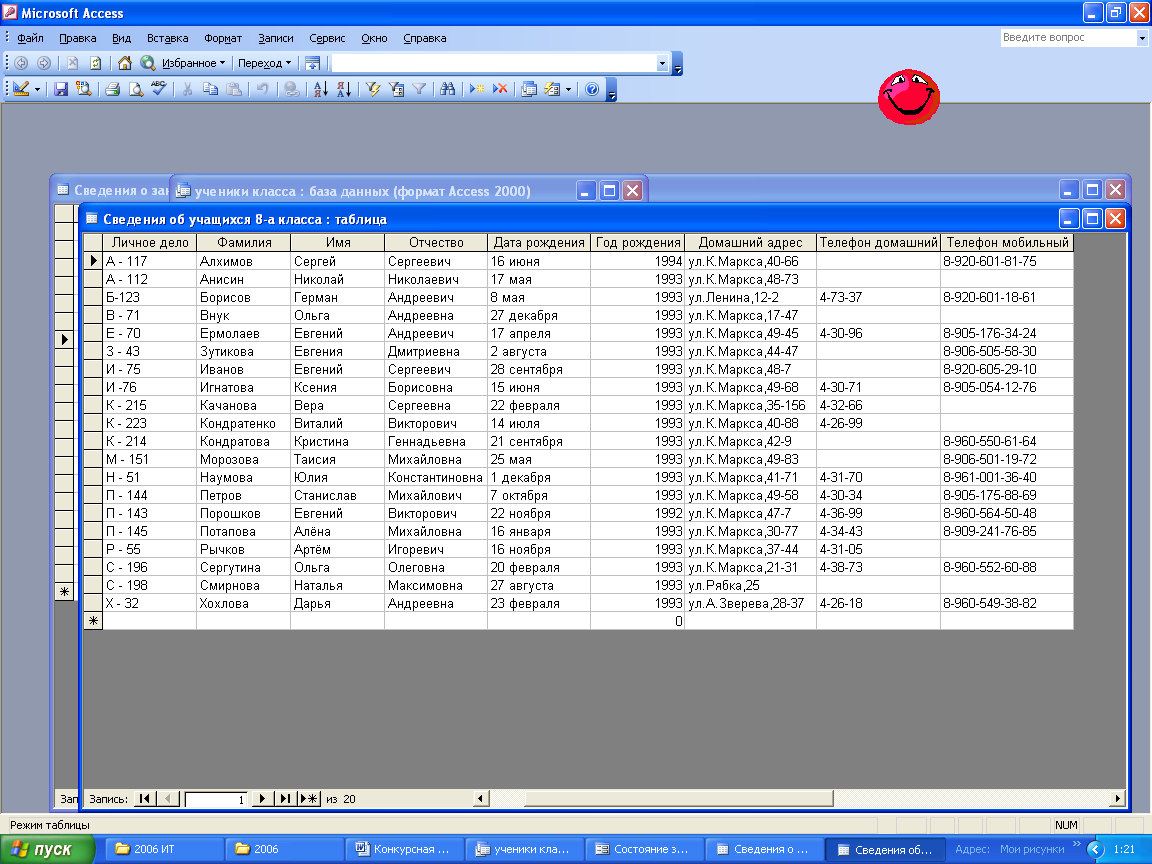This screenshot has height=864, width=1152.
Task: Go to next record button
Action: pyautogui.click(x=262, y=799)
